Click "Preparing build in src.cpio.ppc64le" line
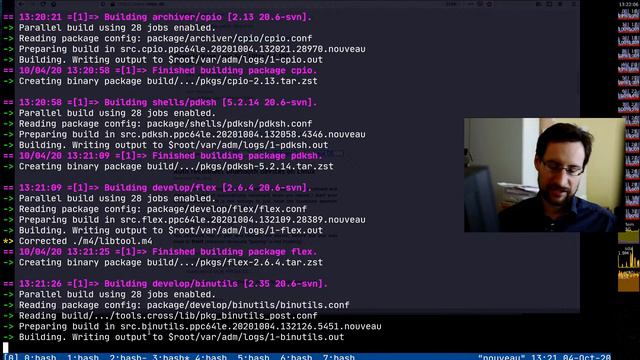The height and width of the screenshot is (360, 640). point(184,49)
